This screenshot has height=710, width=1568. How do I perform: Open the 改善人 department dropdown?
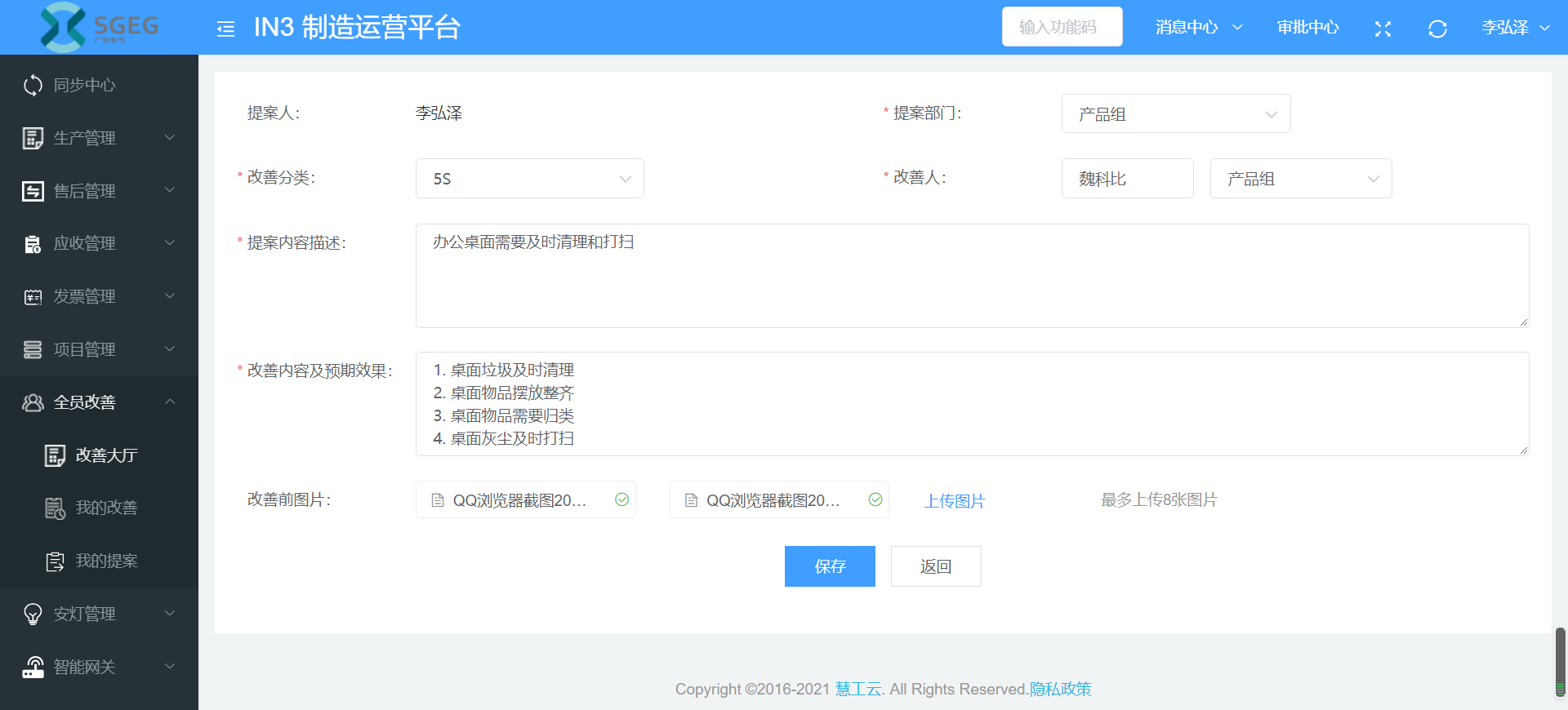tap(1300, 179)
